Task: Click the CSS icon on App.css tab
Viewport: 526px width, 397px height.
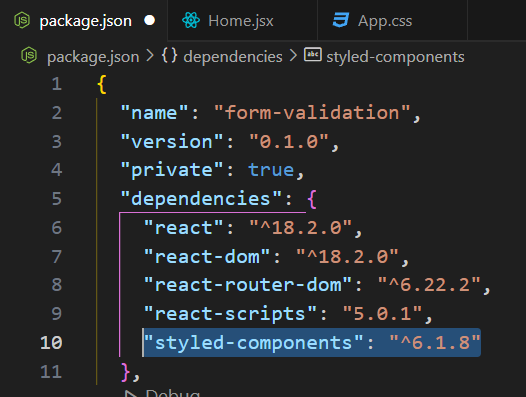Action: tap(341, 20)
